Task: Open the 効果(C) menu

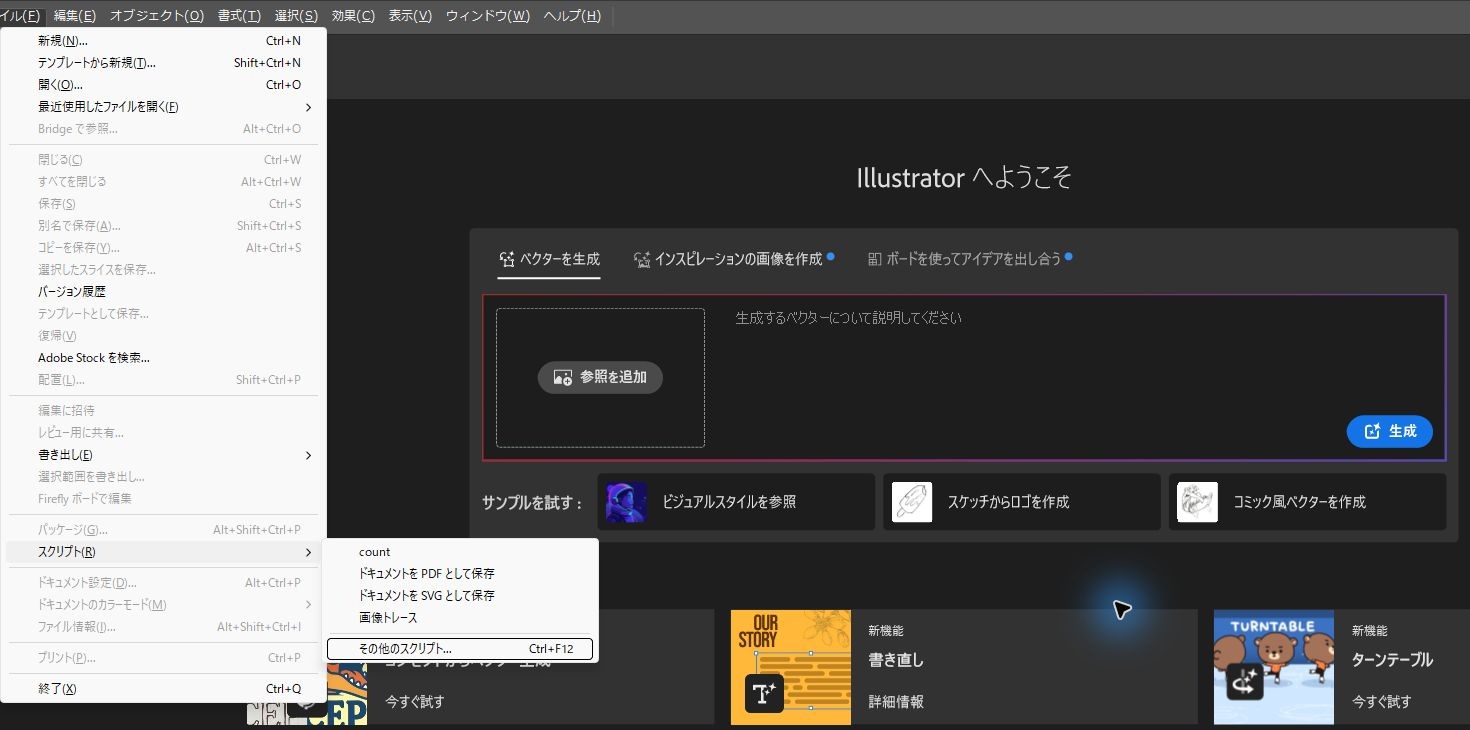Action: [x=354, y=16]
